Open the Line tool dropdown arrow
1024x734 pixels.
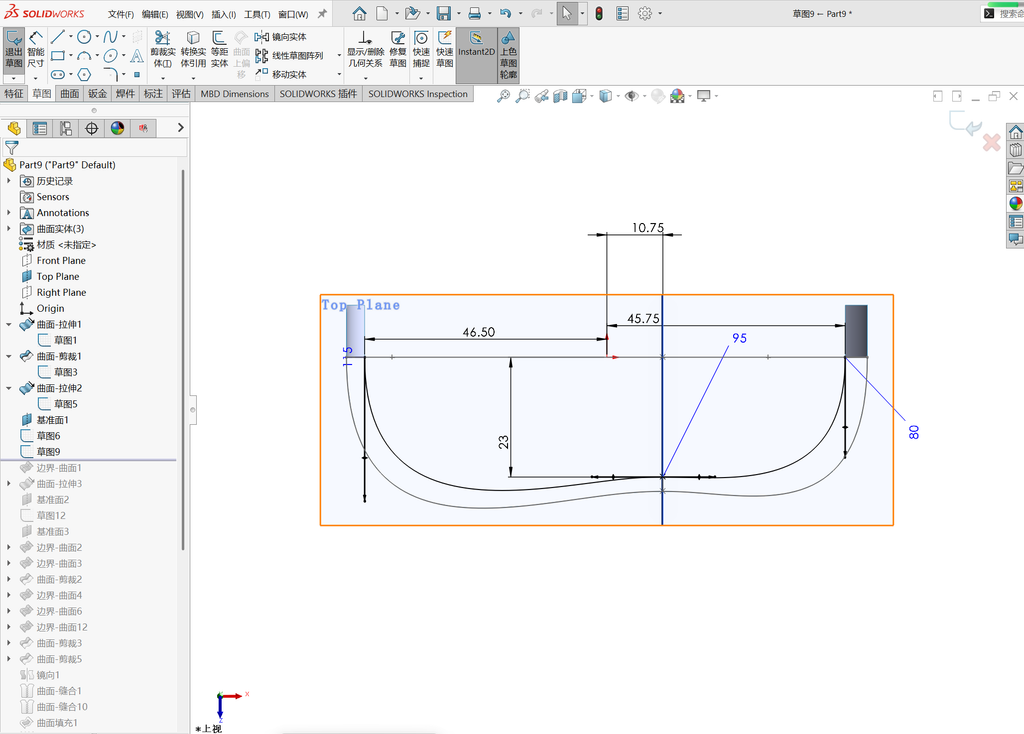tap(71, 37)
